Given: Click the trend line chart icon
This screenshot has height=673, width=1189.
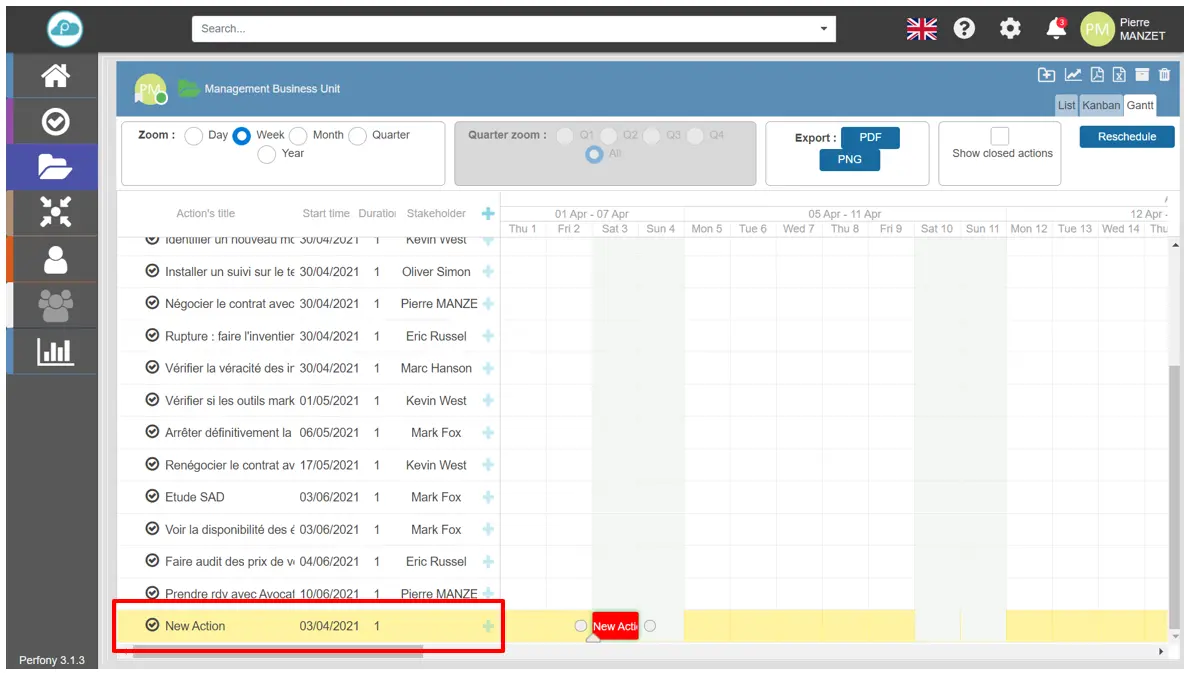Looking at the screenshot, I should point(1073,75).
